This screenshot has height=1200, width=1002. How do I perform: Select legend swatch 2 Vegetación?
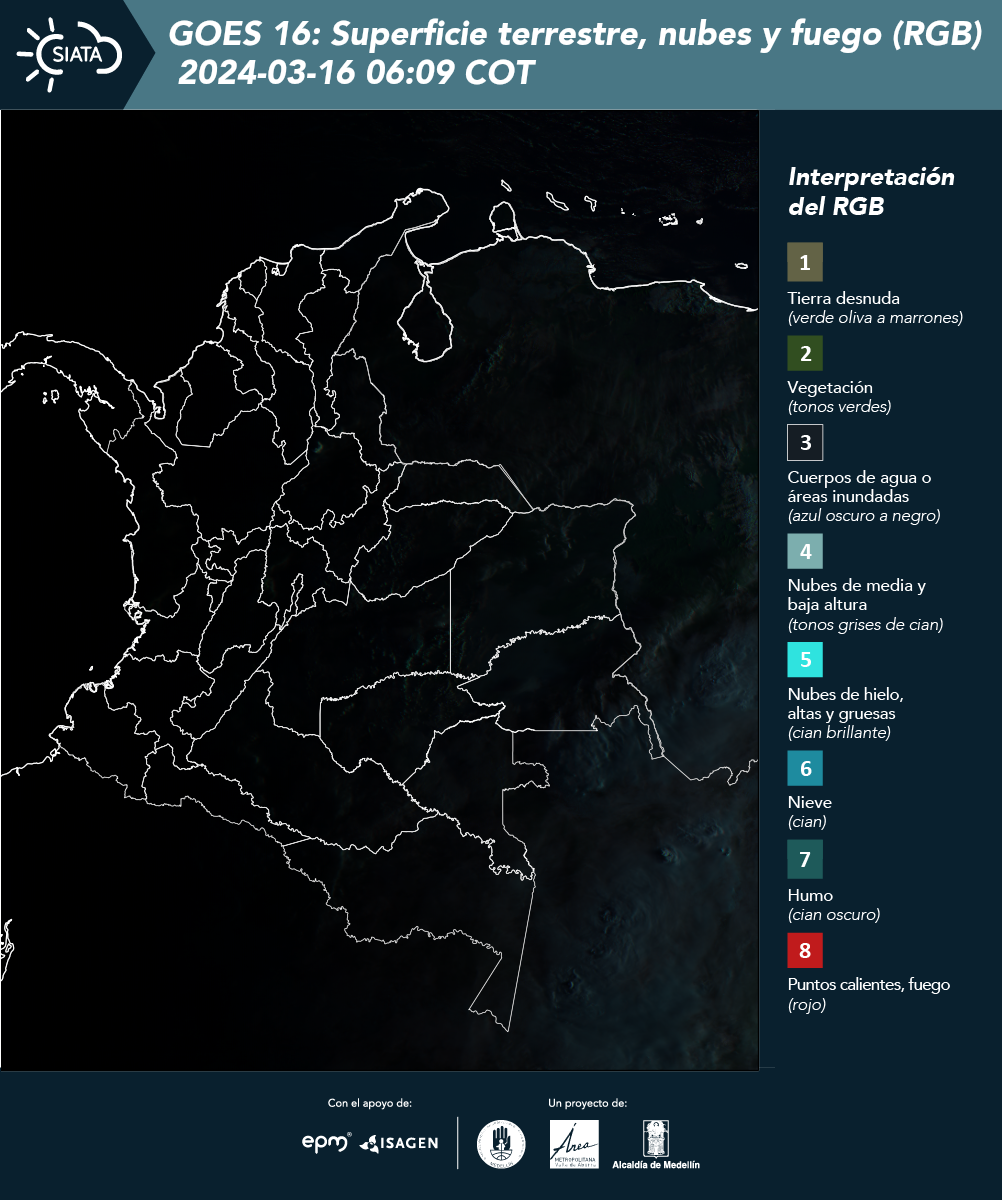805,353
